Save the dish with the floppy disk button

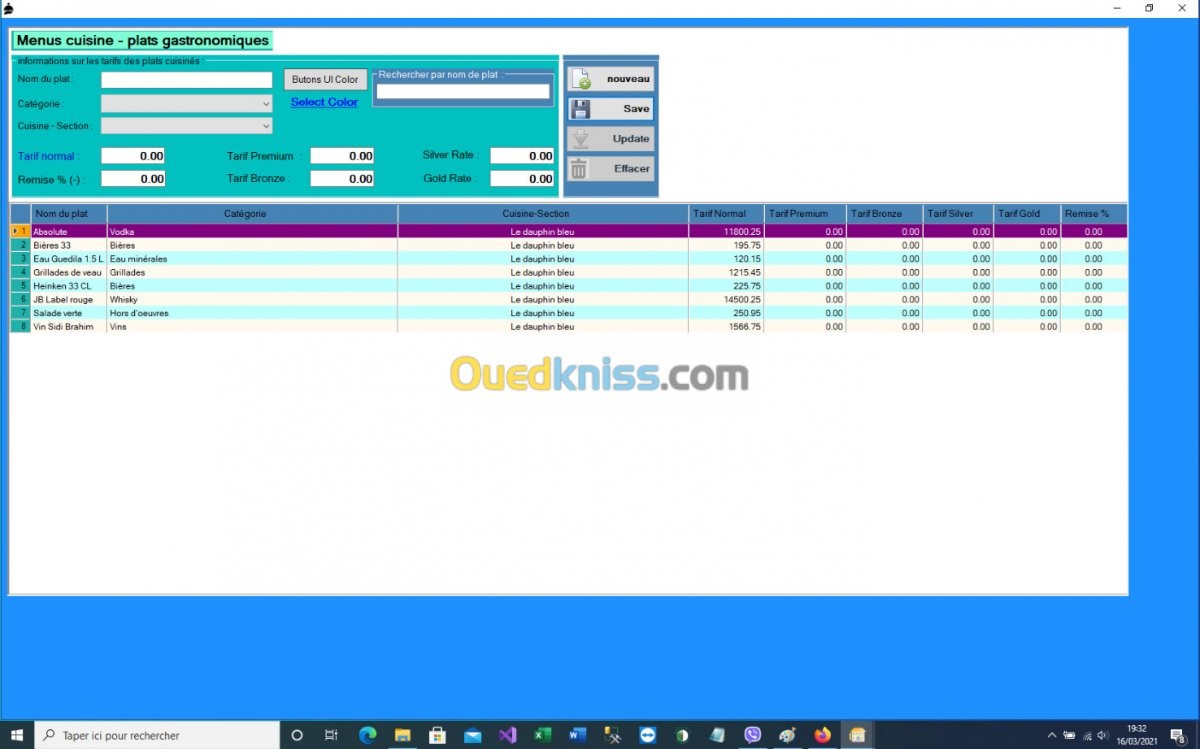611,109
